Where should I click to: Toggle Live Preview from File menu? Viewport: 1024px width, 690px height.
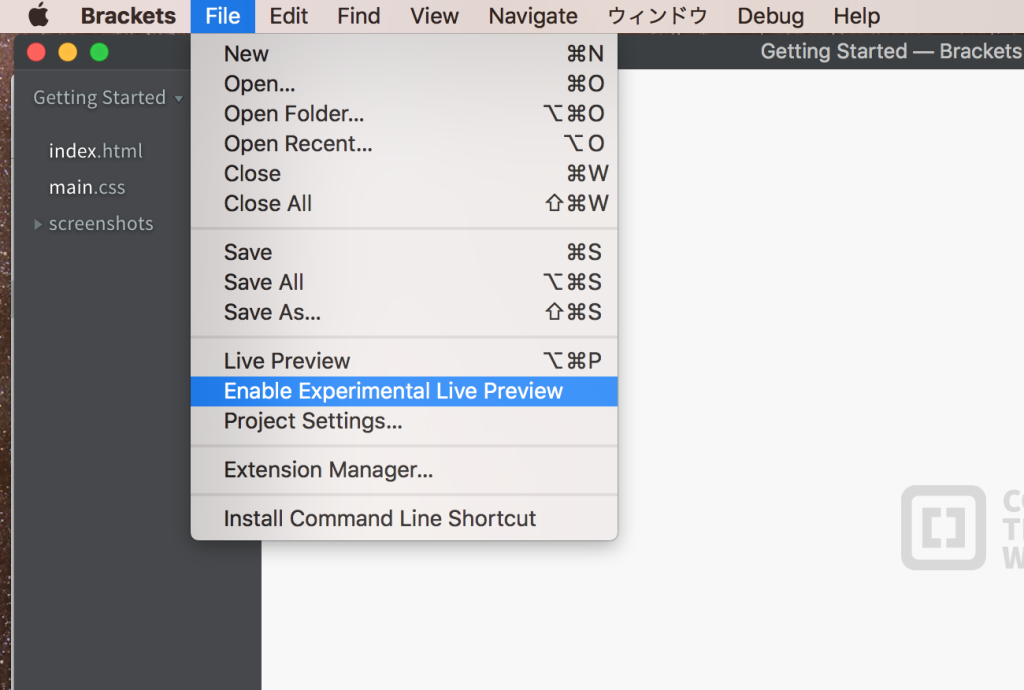click(x=287, y=361)
